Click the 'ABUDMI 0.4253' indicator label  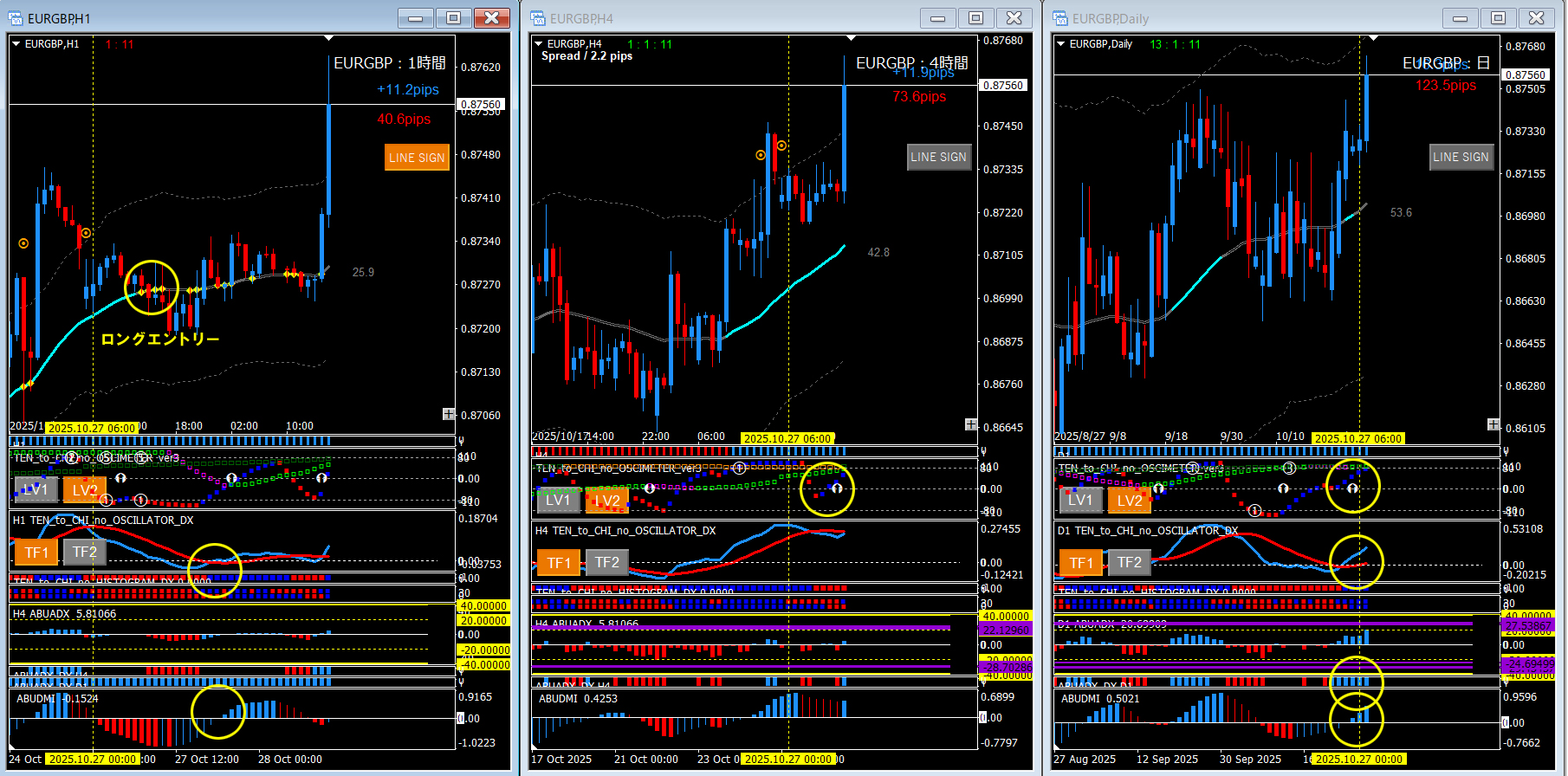tap(578, 699)
